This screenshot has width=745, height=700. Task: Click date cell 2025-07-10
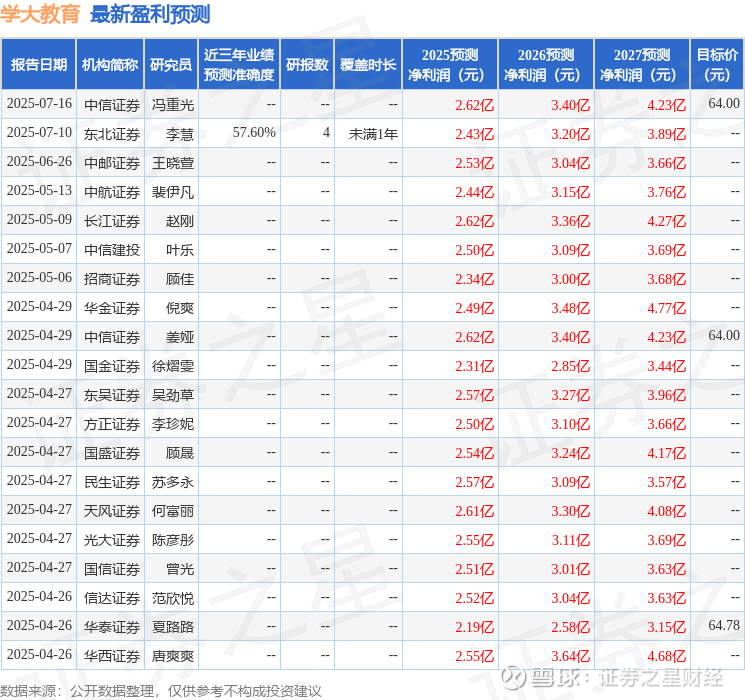point(39,133)
